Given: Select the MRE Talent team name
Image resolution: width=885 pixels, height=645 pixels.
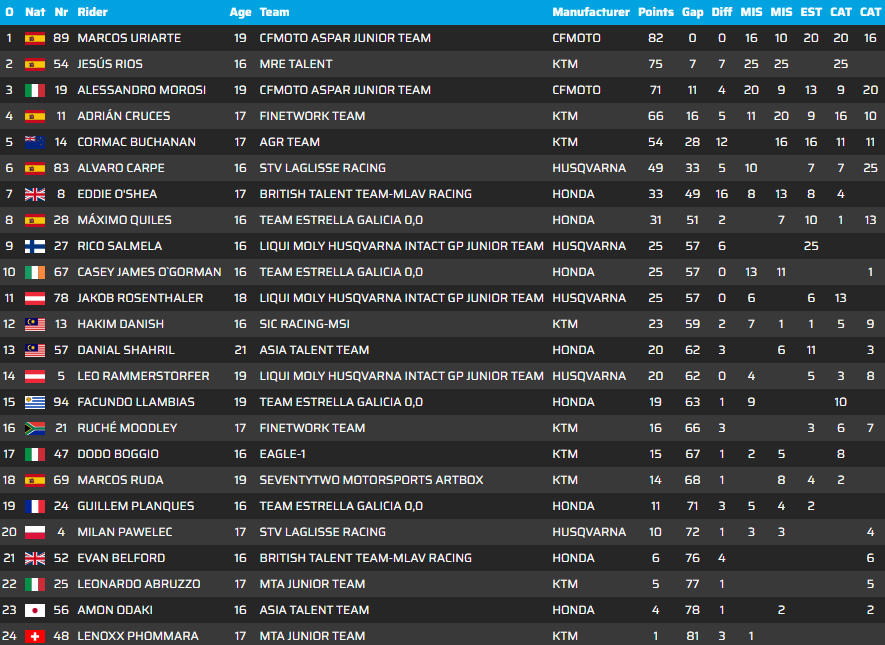Looking at the screenshot, I should tap(298, 64).
